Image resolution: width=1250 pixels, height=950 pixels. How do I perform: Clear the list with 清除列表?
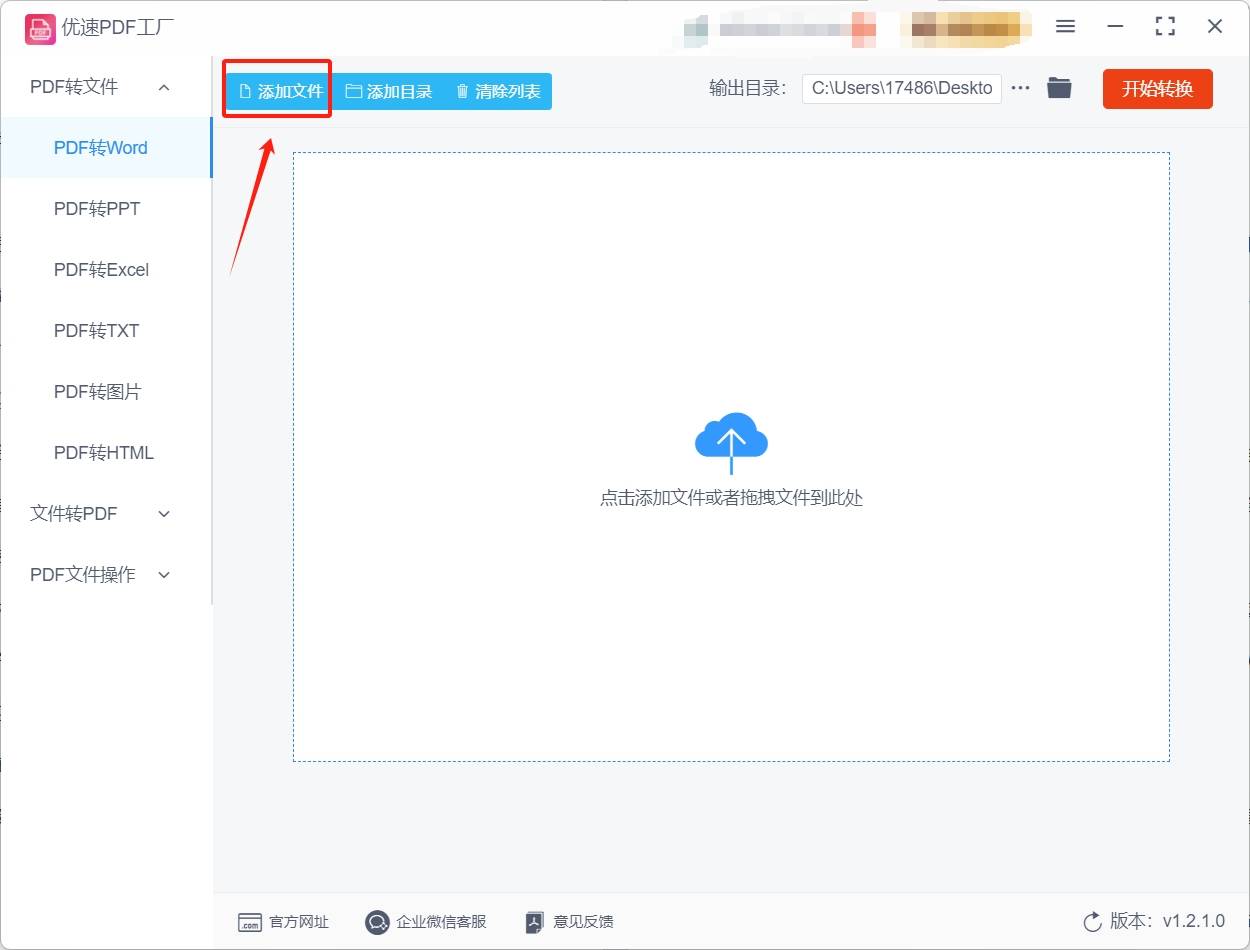(498, 91)
